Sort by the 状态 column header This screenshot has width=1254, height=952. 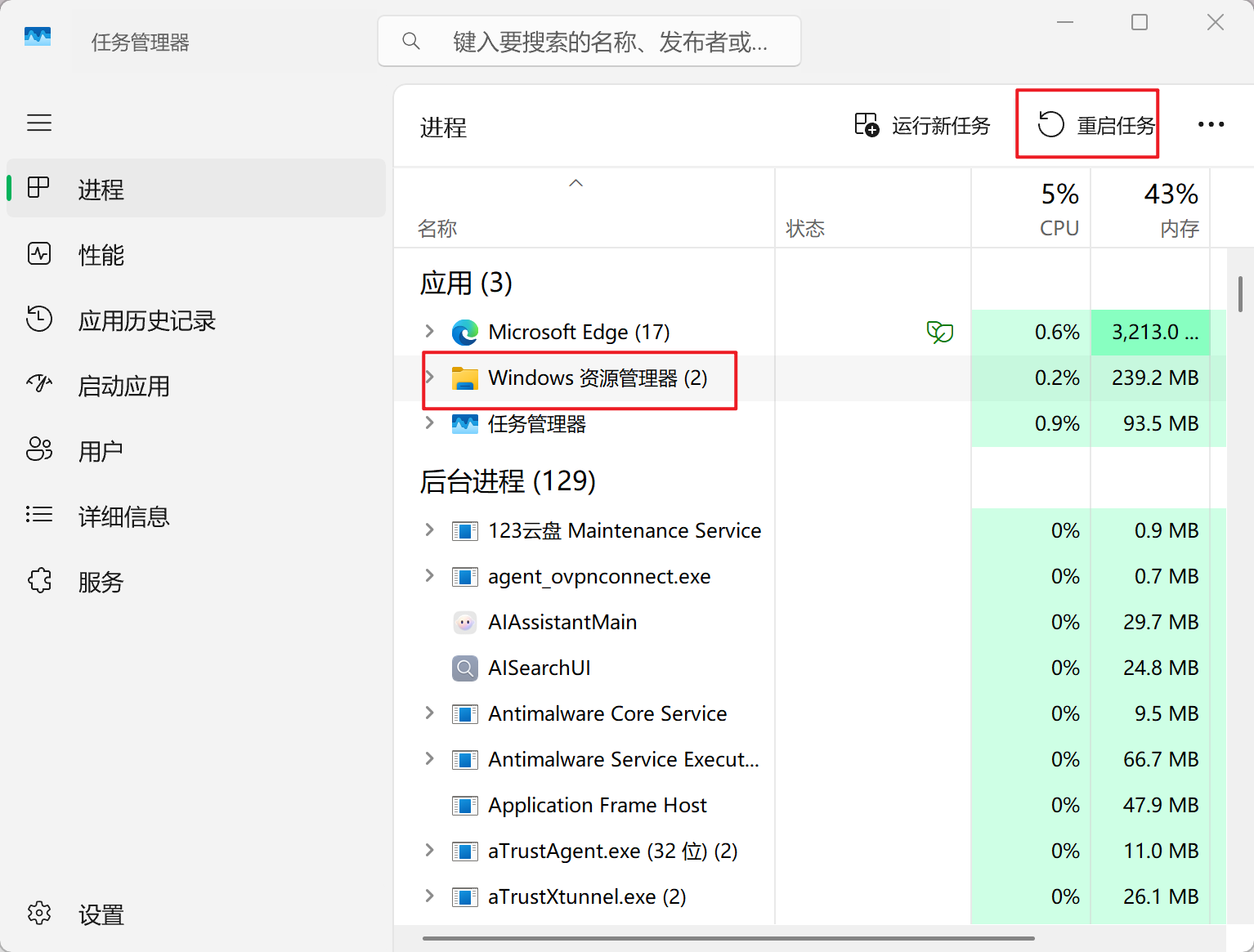coord(873,208)
